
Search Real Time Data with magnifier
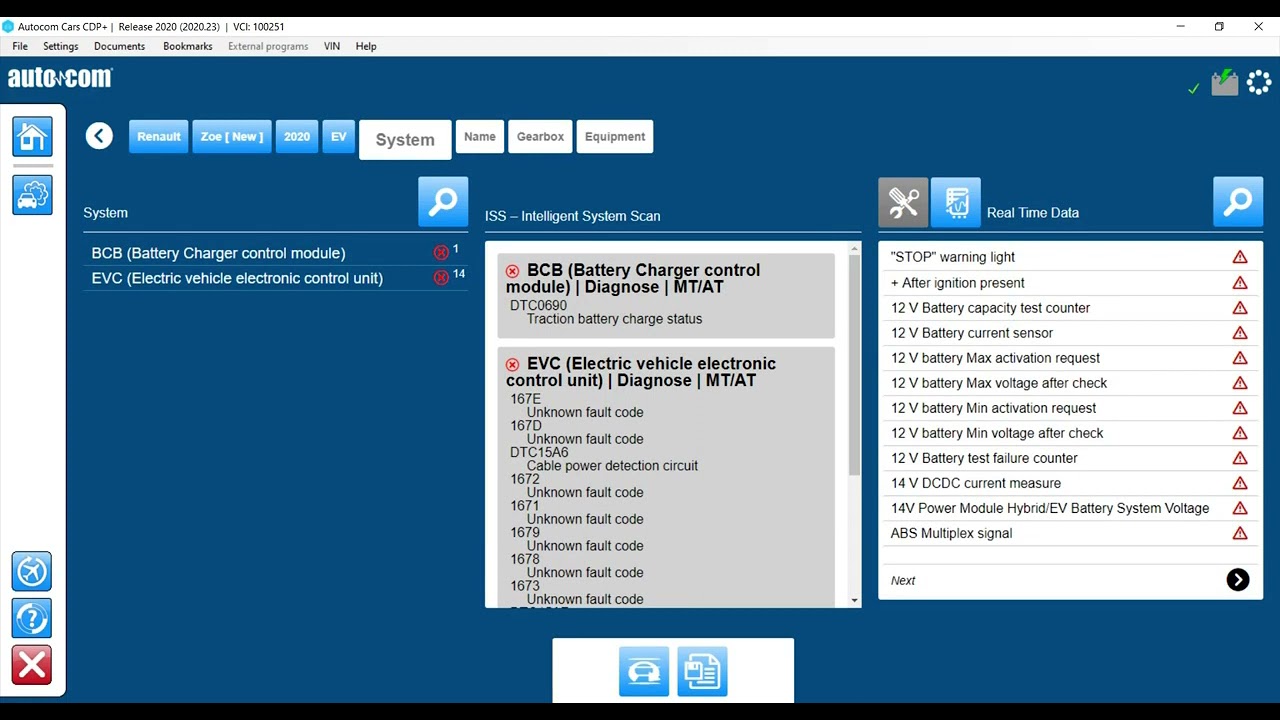(x=1238, y=202)
